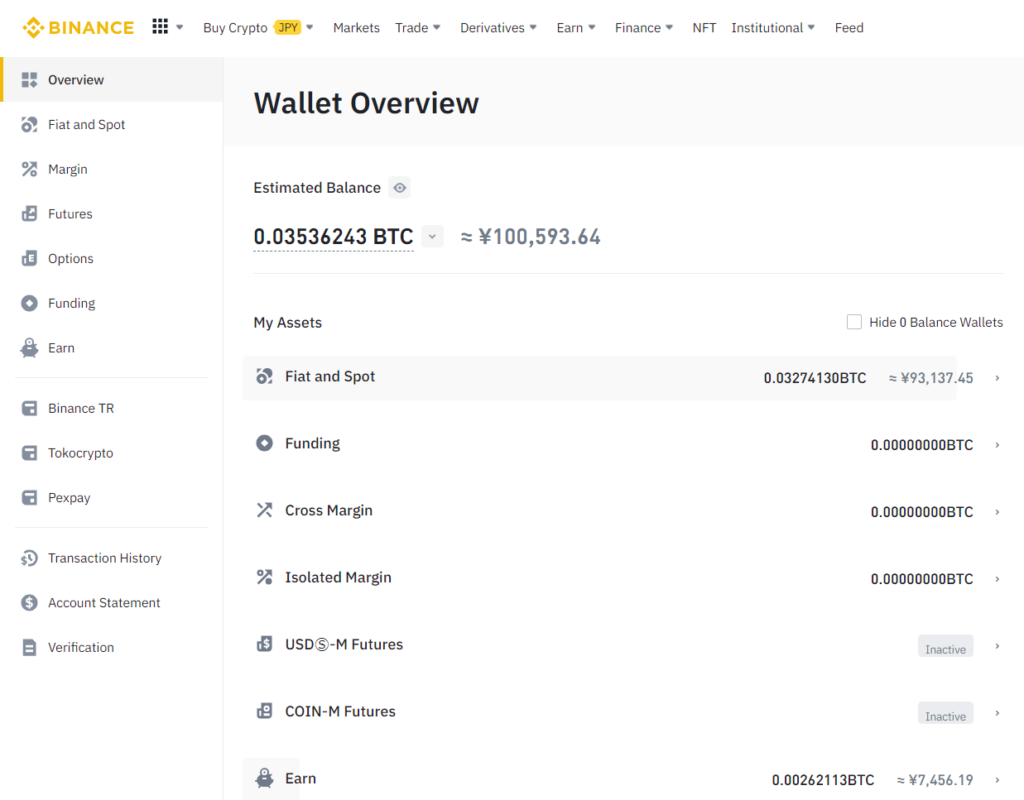Image resolution: width=1024 pixels, height=800 pixels.
Task: Toggle the Estimated Balance visibility eye
Action: [x=399, y=188]
